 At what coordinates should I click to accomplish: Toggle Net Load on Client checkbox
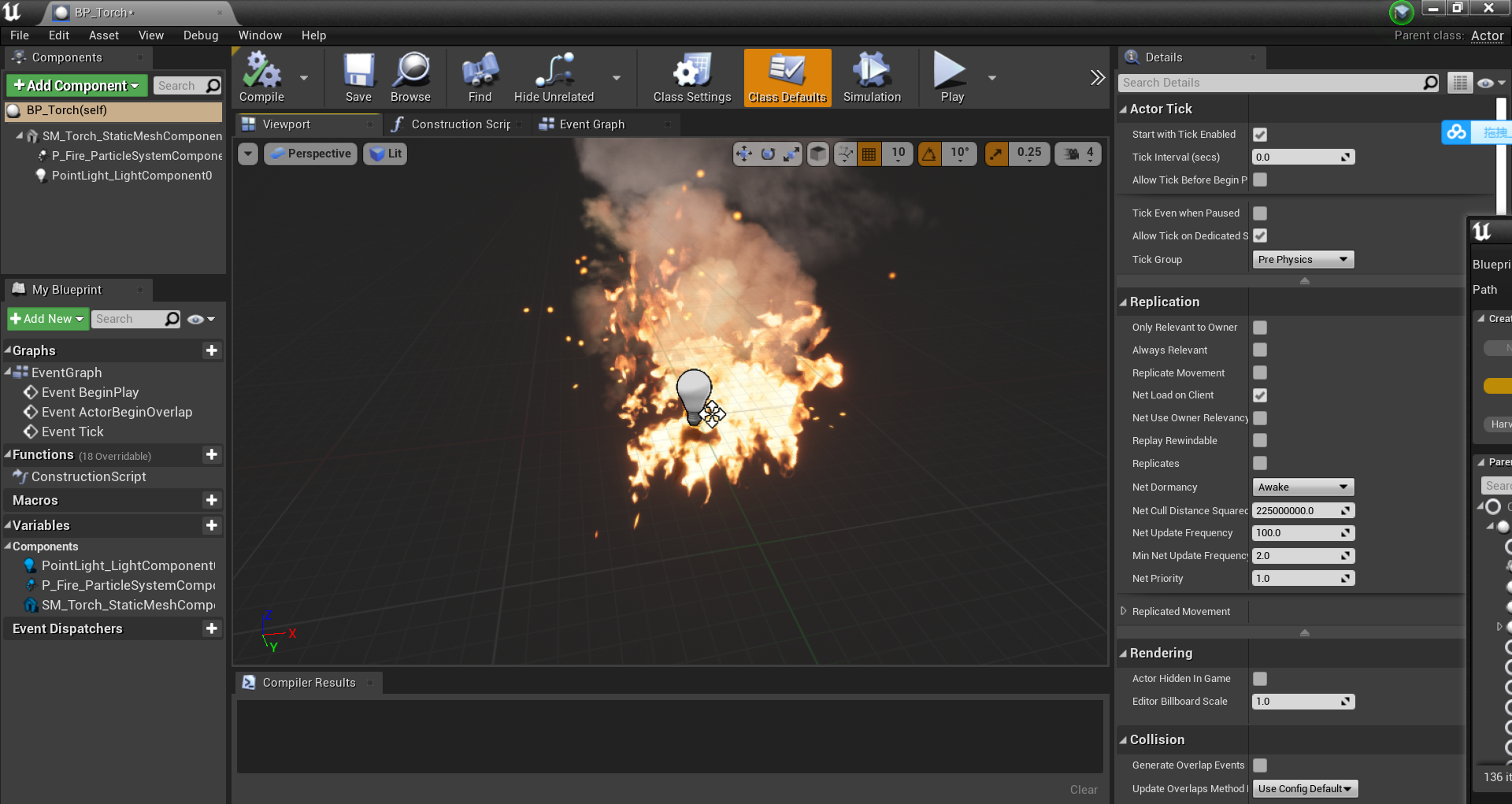click(x=1260, y=395)
